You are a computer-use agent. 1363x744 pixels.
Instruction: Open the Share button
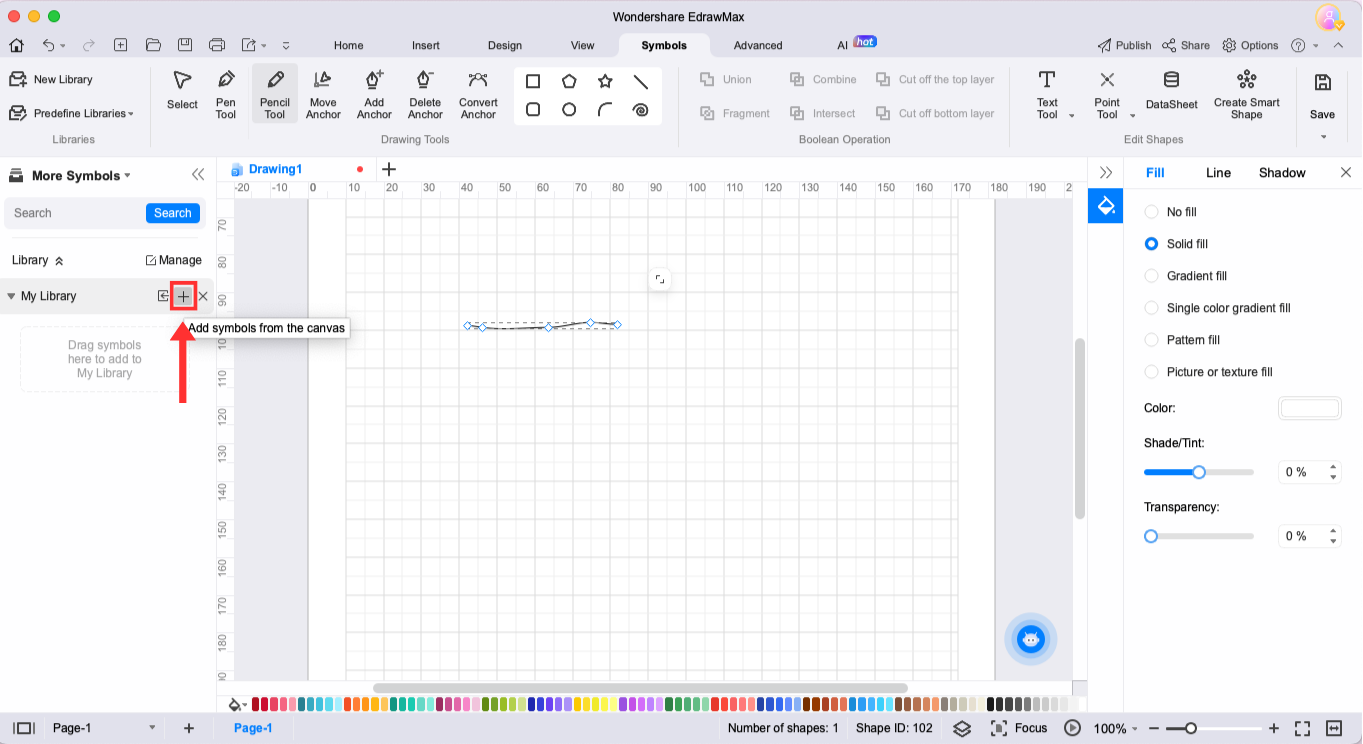[1186, 45]
